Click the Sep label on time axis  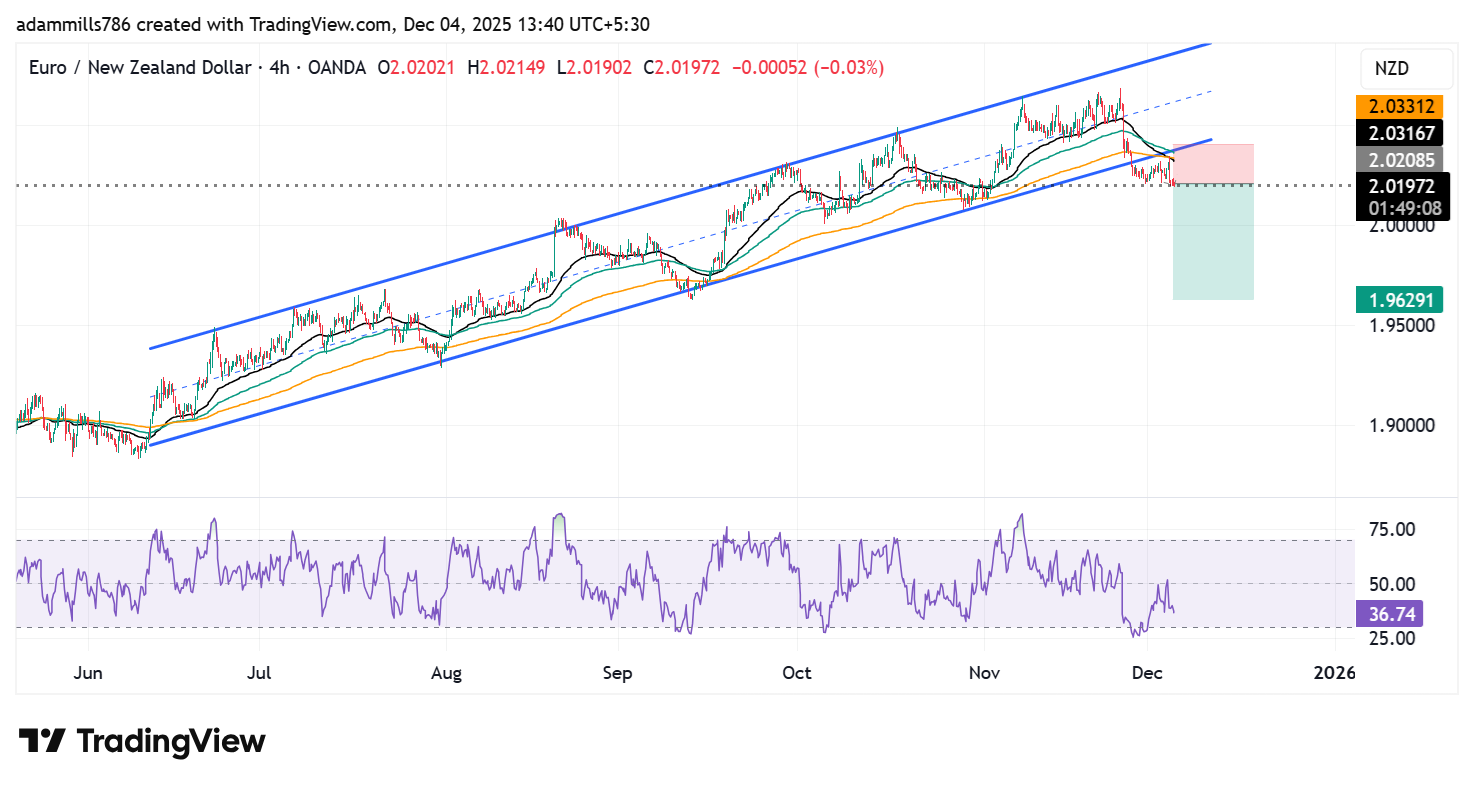(x=617, y=673)
